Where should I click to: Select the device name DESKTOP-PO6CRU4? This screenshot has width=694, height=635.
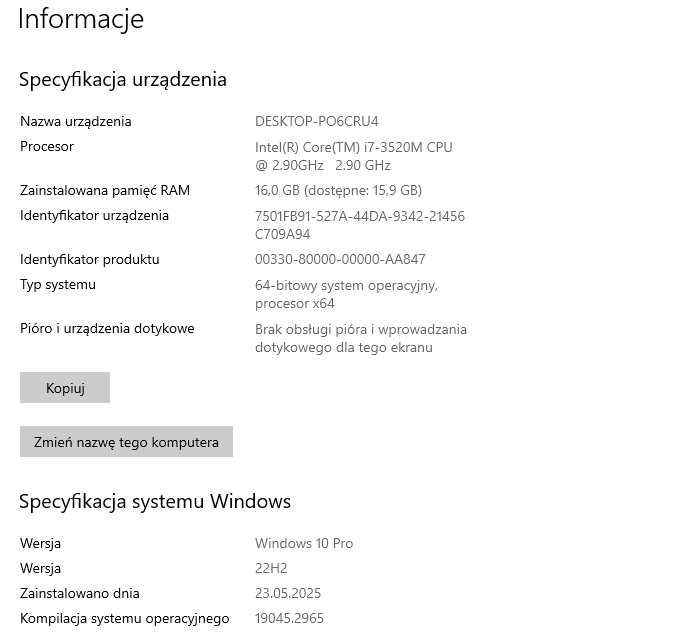click(x=317, y=122)
